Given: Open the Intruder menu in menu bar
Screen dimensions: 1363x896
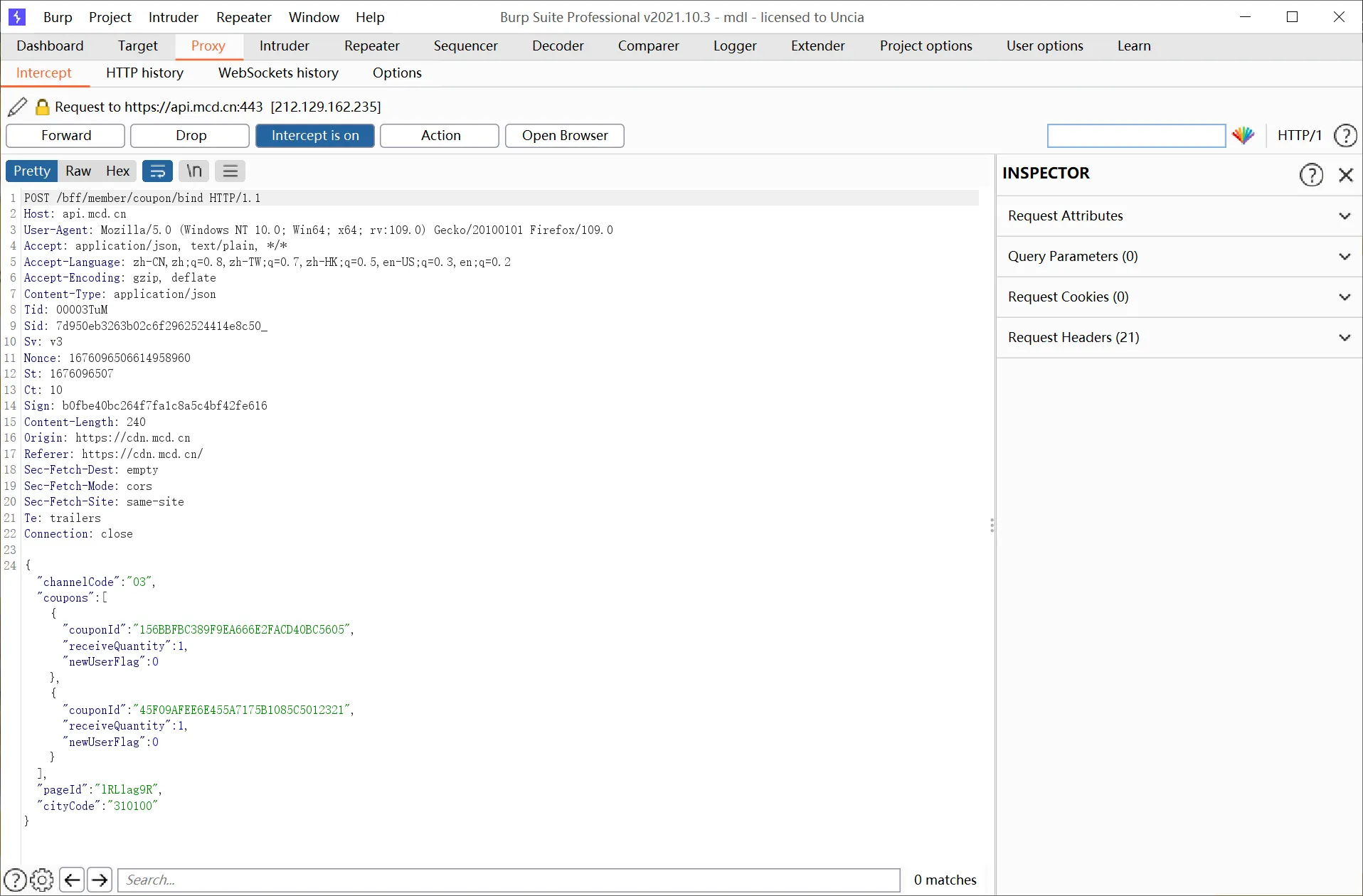Looking at the screenshot, I should 174,17.
